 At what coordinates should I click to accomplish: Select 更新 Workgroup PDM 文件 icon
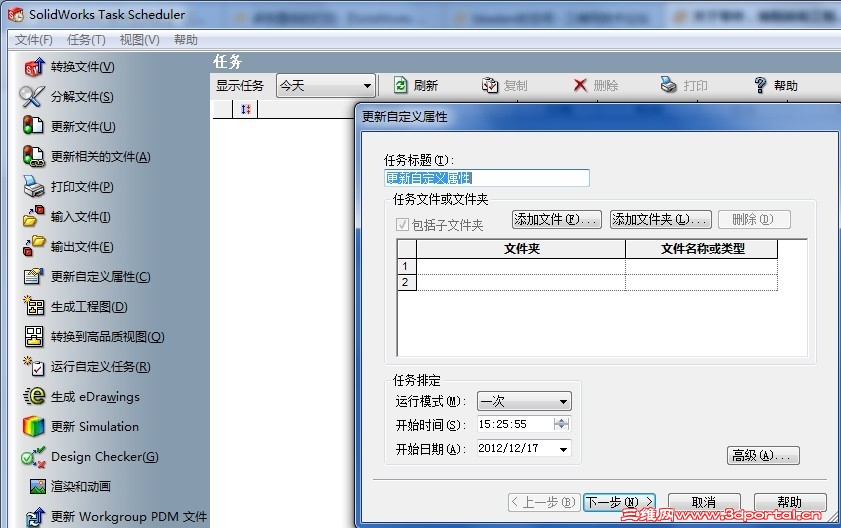[x=35, y=516]
